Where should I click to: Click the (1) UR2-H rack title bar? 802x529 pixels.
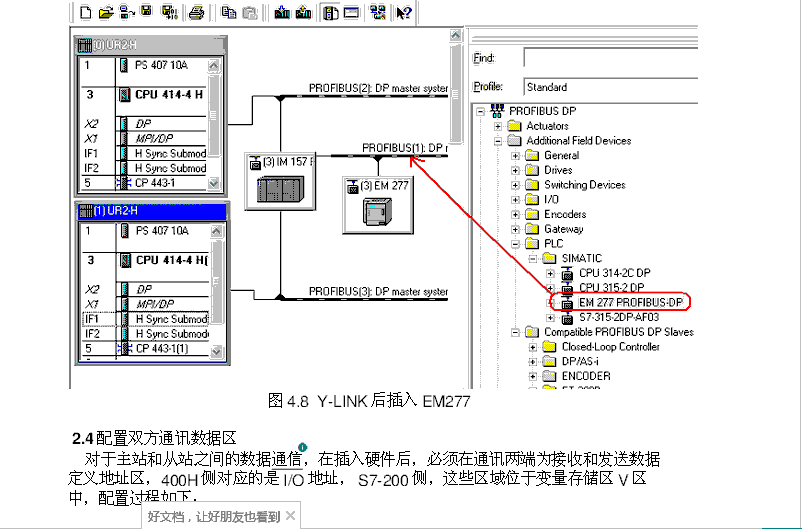(152, 211)
